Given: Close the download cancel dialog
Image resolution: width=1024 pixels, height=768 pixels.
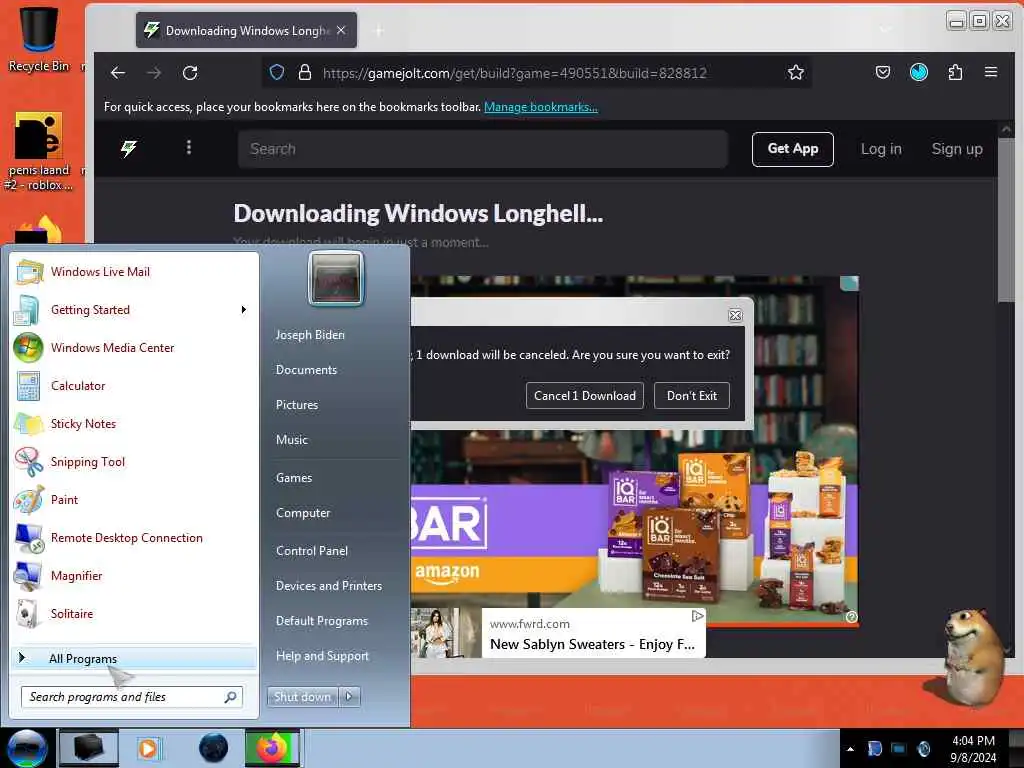Looking at the screenshot, I should click(735, 315).
